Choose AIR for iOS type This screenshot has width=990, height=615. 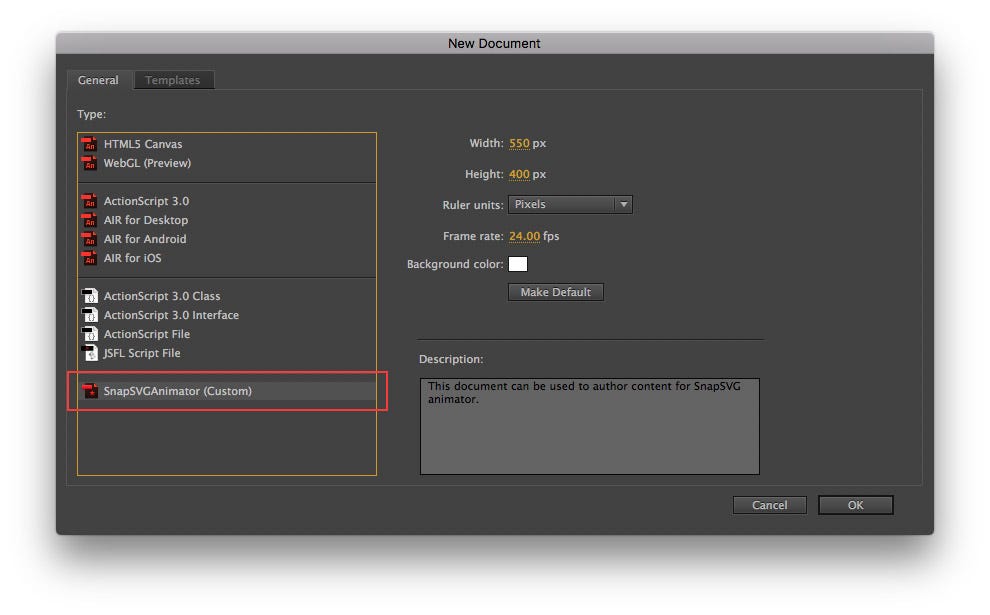coord(227,258)
